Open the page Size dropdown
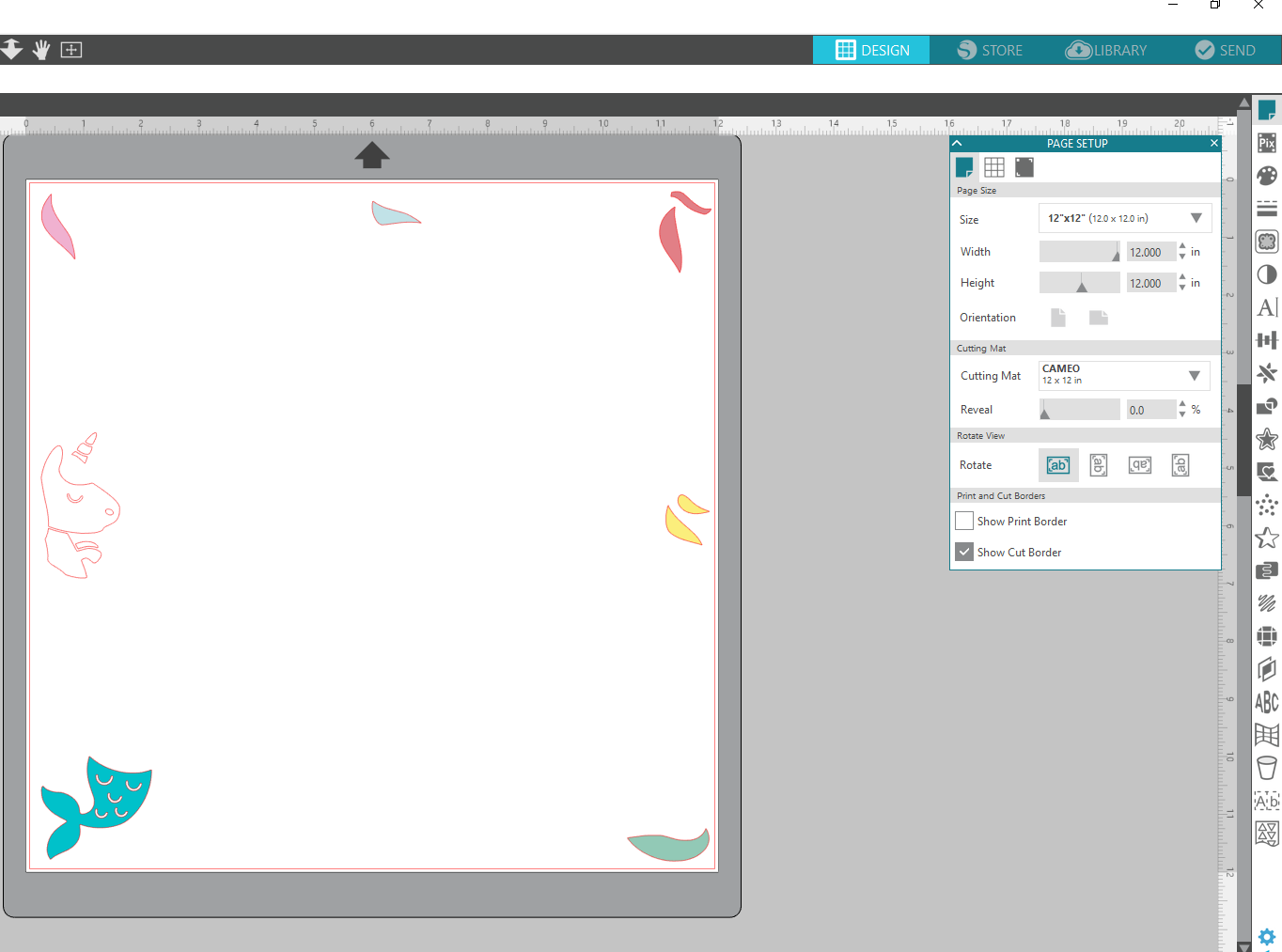The height and width of the screenshot is (952, 1282). [1124, 218]
